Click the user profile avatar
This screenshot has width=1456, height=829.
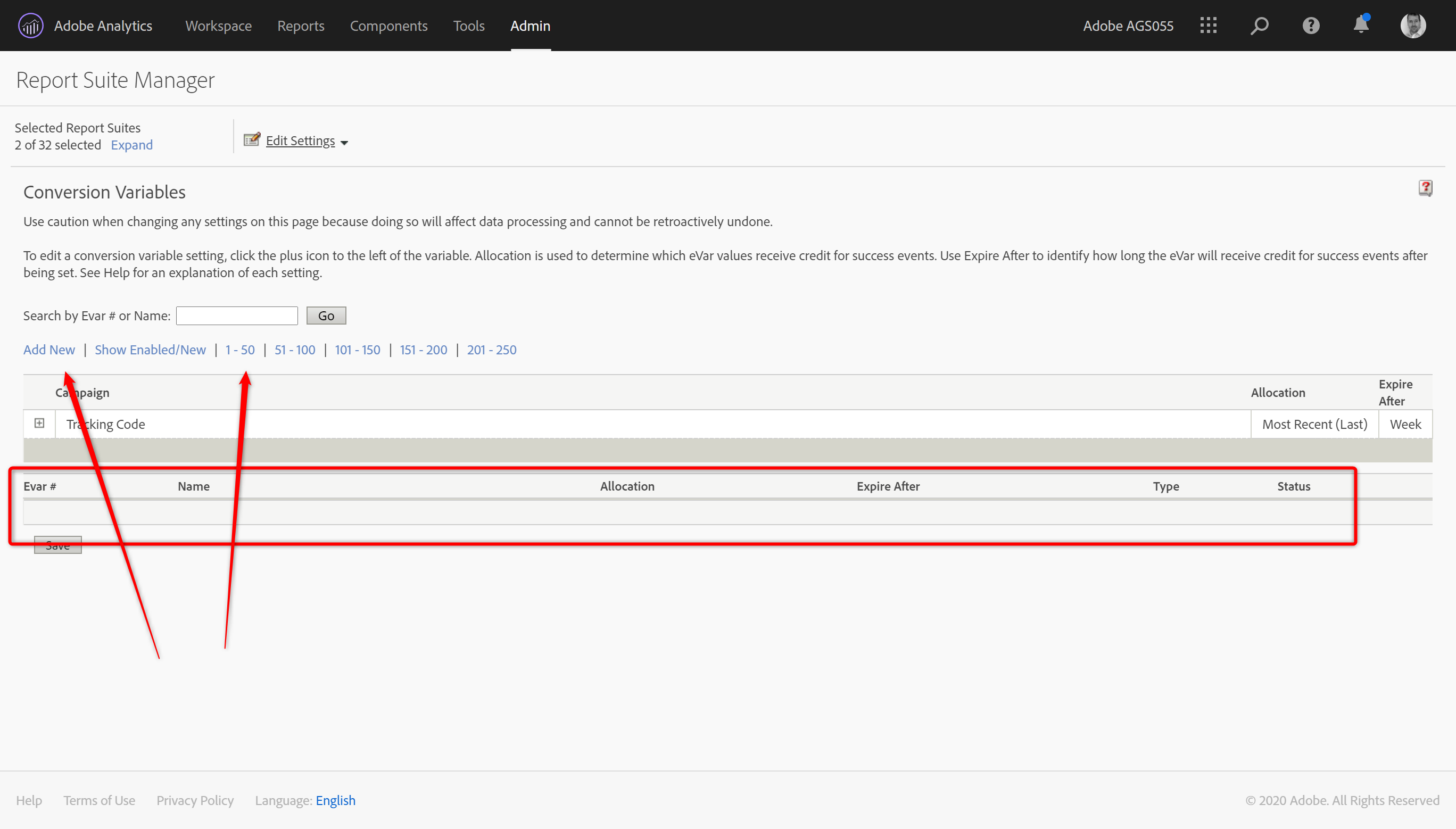coord(1413,26)
